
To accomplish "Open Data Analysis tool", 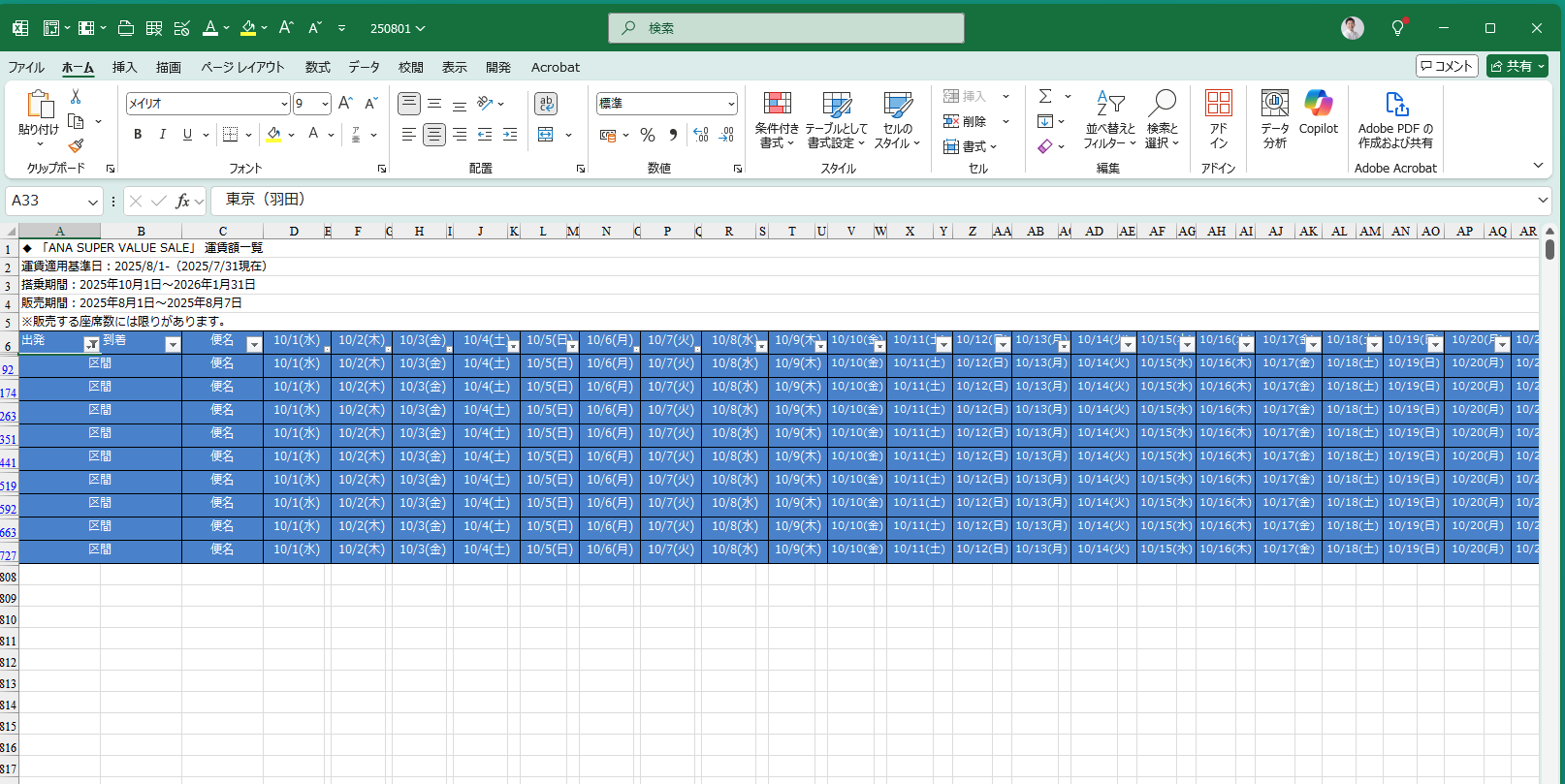I will coord(1275,121).
